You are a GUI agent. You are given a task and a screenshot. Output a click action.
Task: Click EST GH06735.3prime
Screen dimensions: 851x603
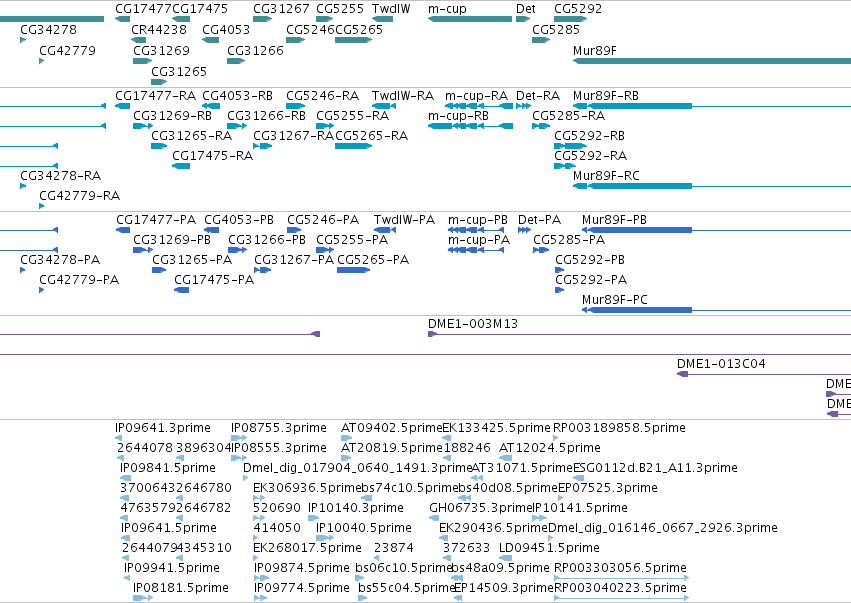tap(481, 508)
